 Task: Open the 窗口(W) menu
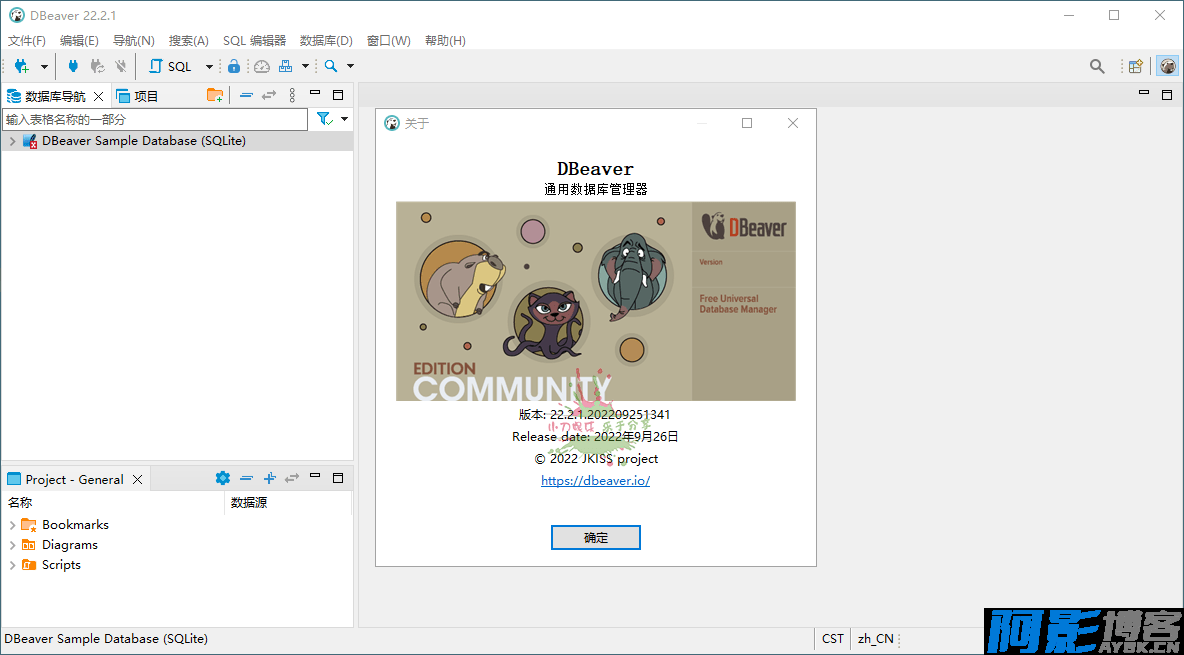(389, 41)
